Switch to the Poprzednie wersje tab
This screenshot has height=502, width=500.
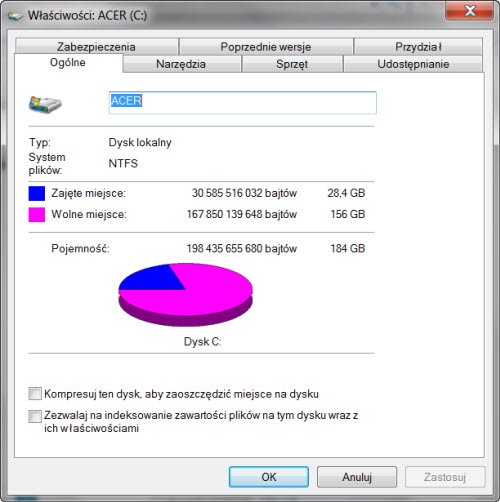266,47
